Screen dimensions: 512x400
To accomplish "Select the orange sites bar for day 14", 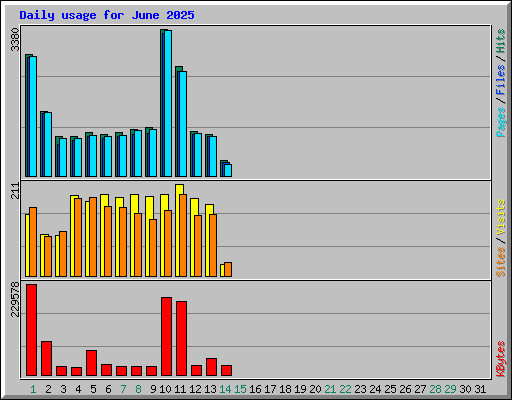I will 228,269.
